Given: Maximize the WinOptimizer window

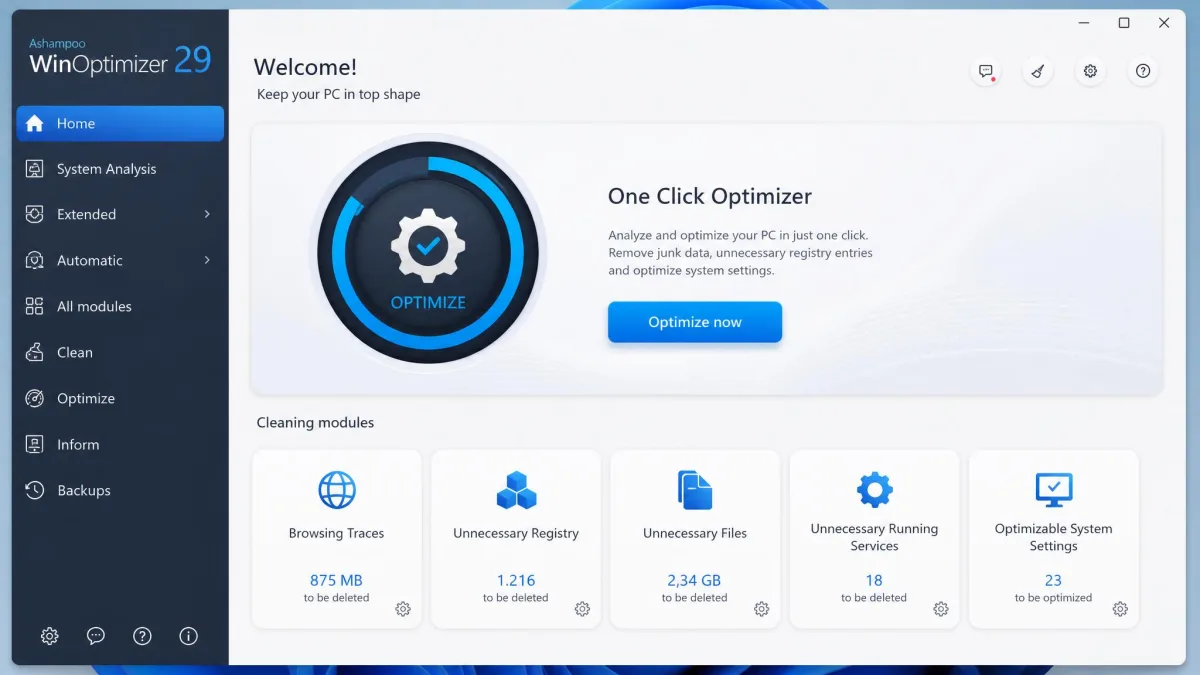Looking at the screenshot, I should pos(1124,23).
